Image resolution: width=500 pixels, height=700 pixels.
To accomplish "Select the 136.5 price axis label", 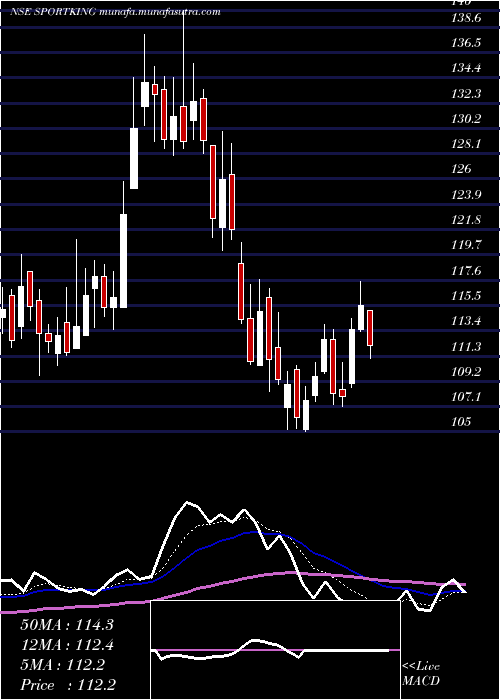I will 466,43.
